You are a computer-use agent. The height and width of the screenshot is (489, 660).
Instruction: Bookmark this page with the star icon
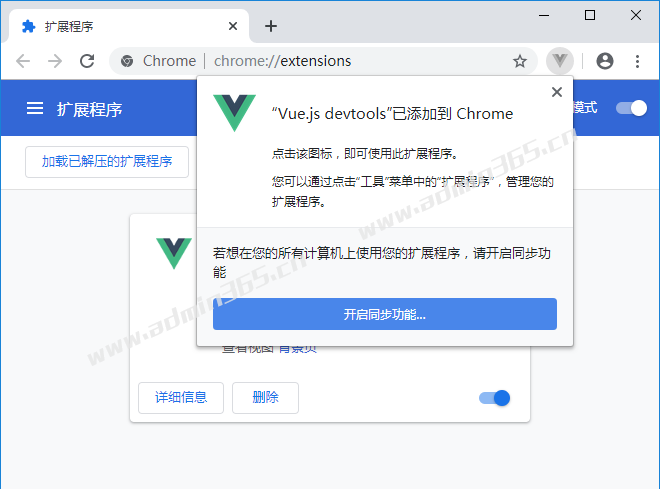coord(520,61)
